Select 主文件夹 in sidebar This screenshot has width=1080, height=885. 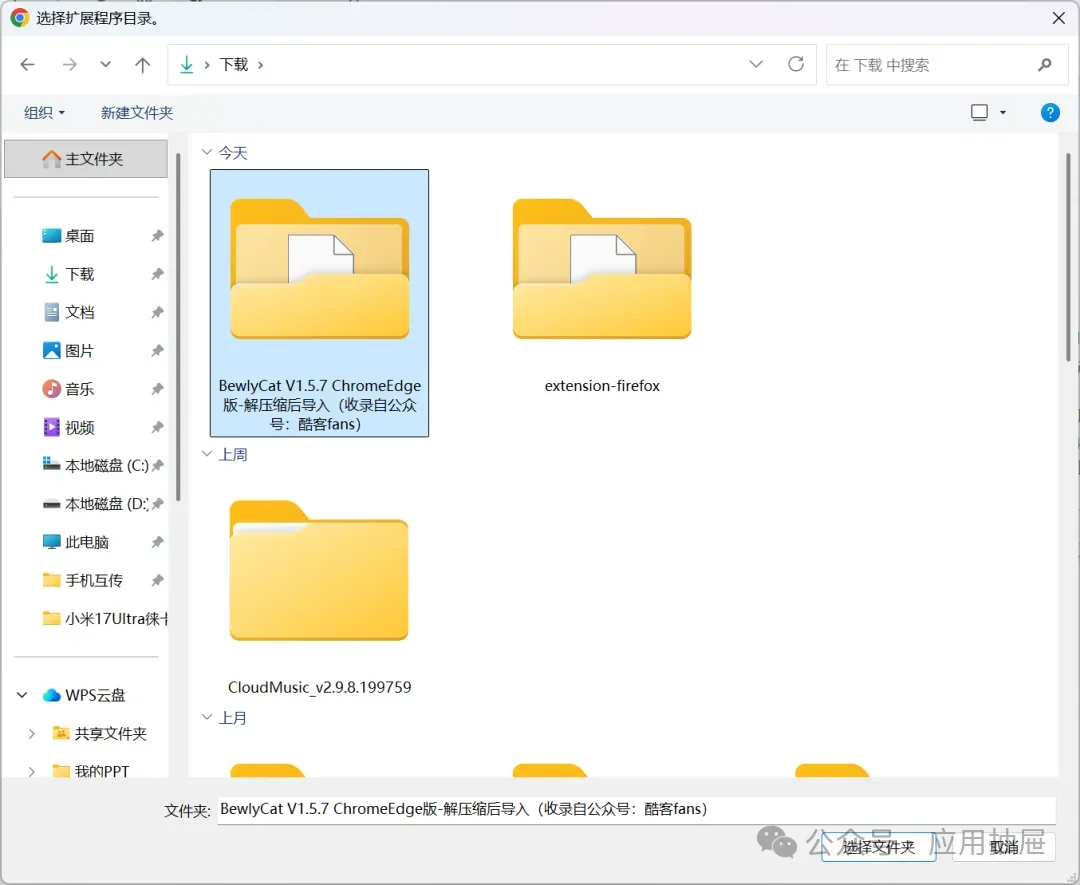coord(86,159)
